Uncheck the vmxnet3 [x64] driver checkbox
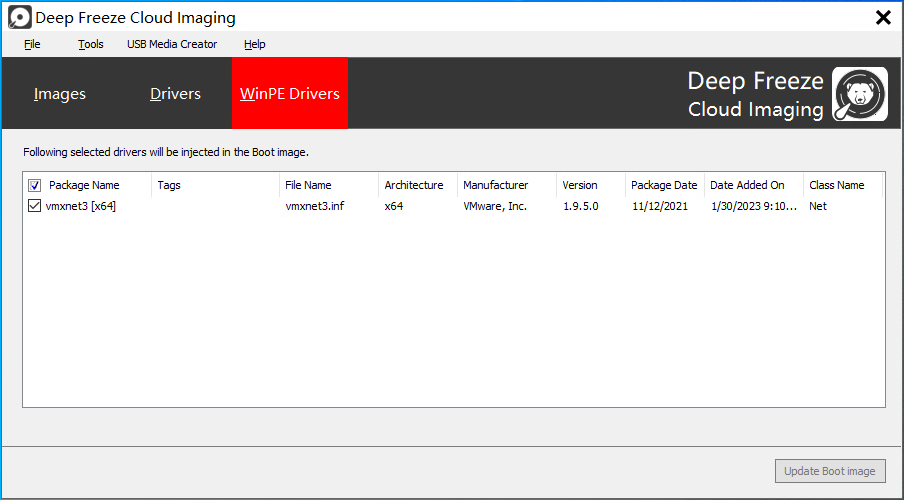 coord(35,206)
